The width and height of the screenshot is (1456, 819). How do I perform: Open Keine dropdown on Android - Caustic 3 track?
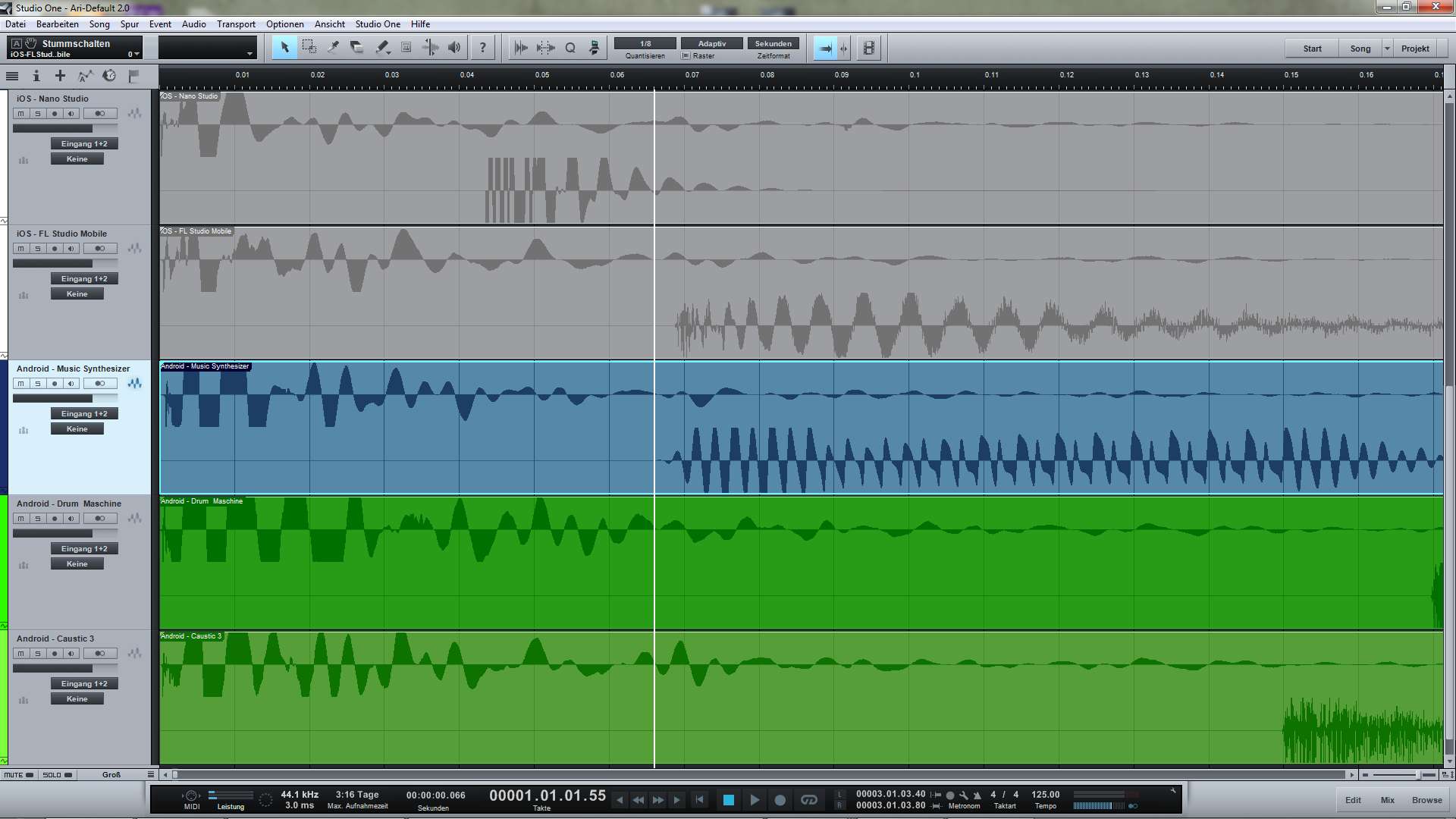tap(77, 699)
